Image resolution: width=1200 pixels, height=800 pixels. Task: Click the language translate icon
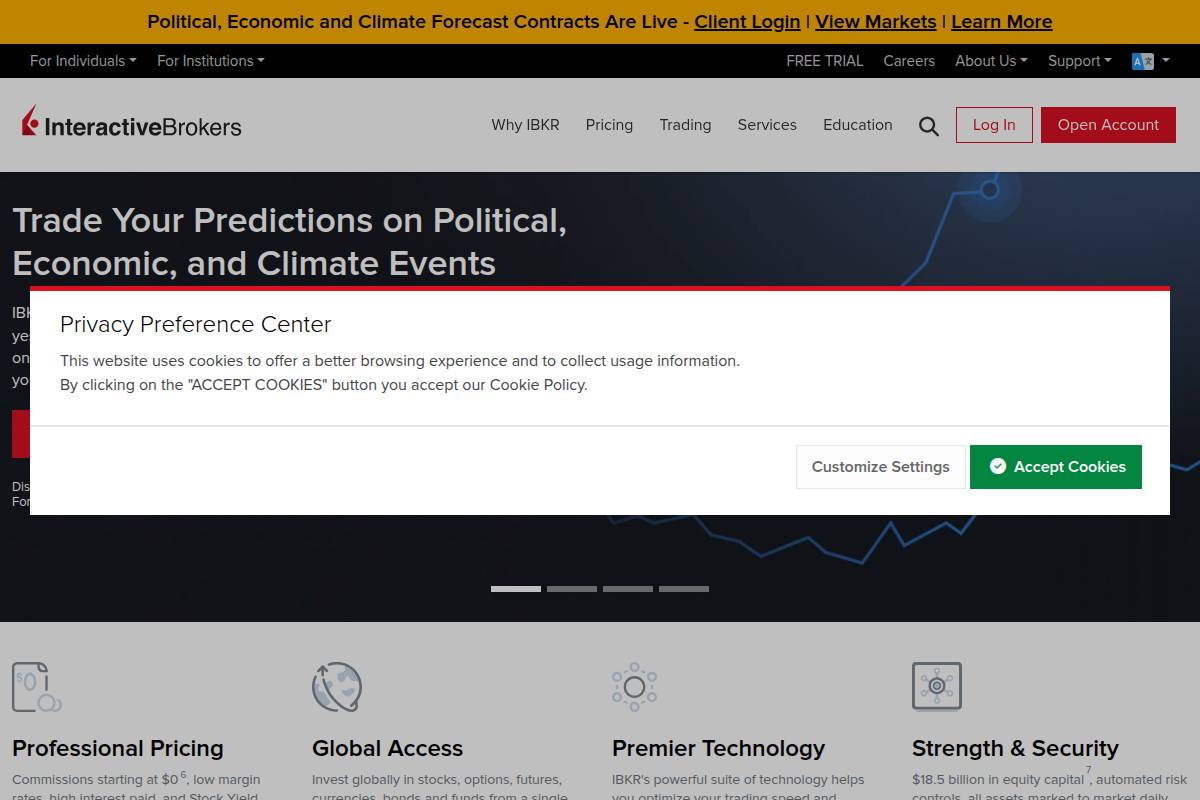click(1143, 61)
